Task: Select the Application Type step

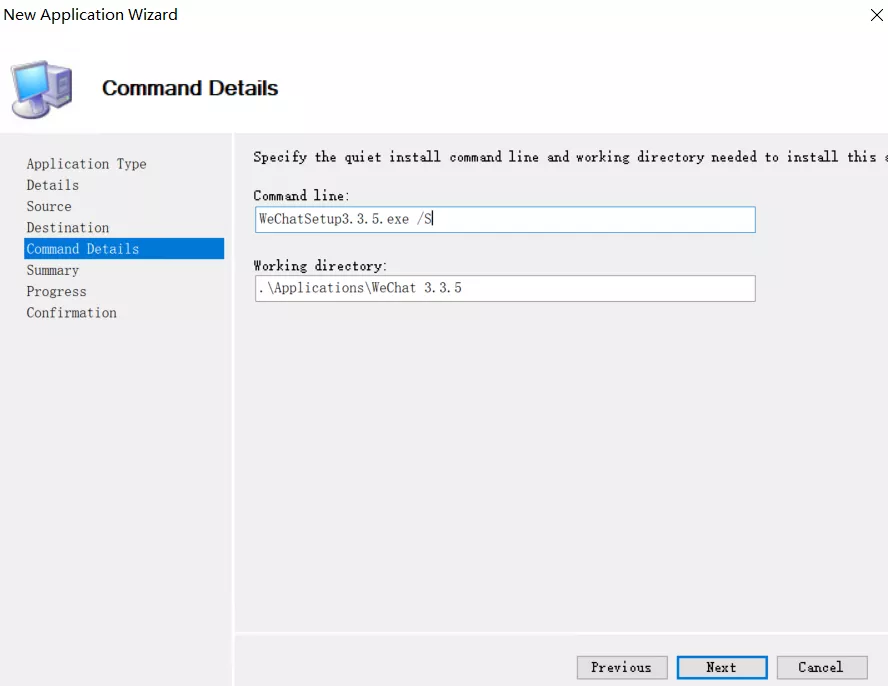Action: (x=86, y=164)
